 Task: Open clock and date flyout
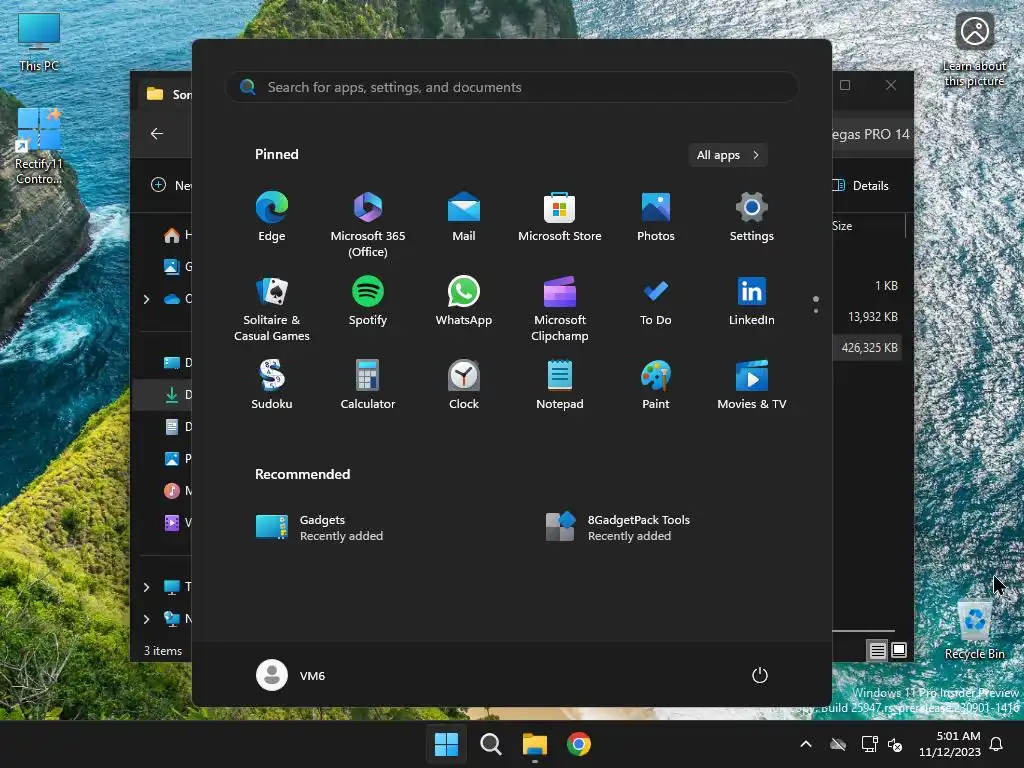point(950,744)
